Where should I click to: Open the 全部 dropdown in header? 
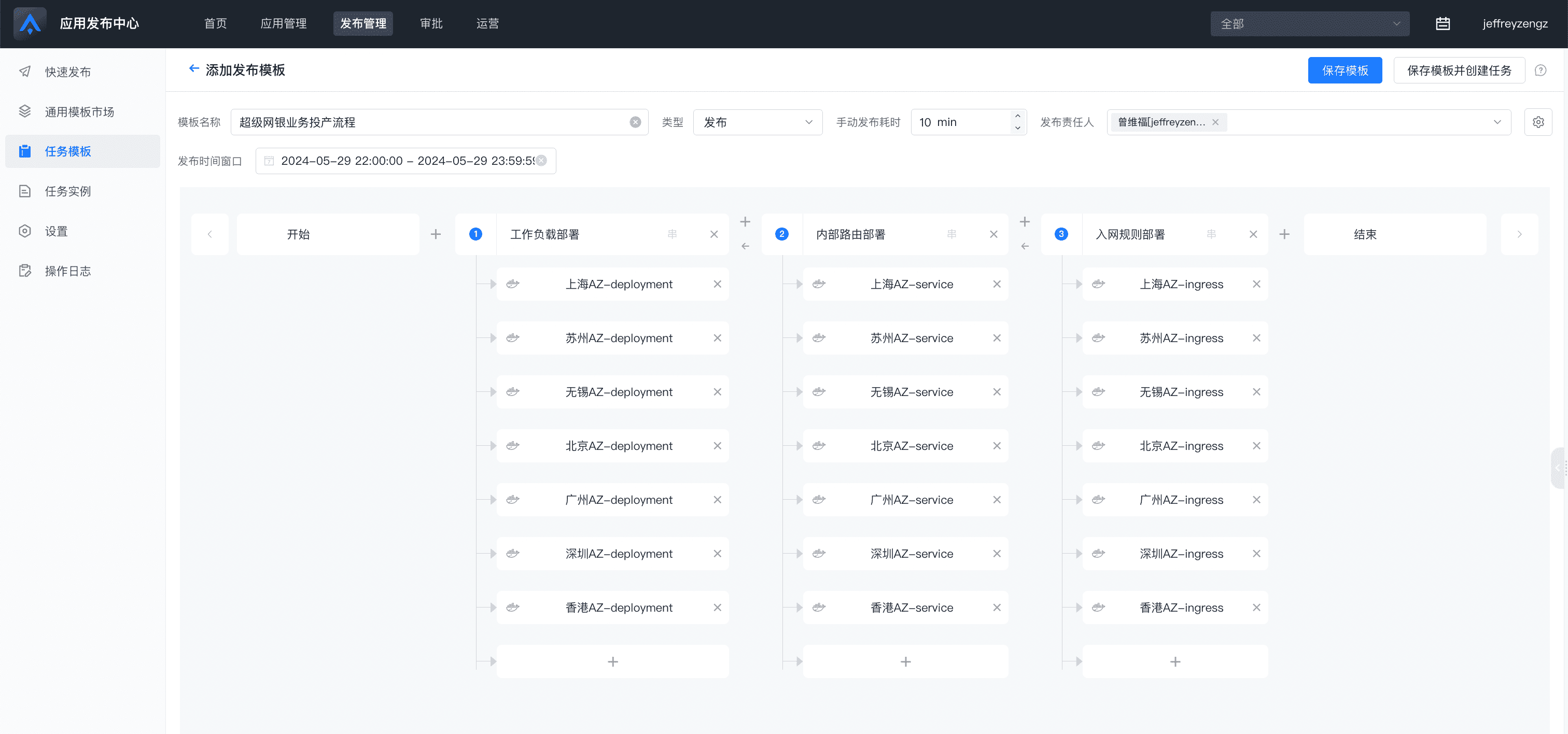click(x=1309, y=24)
